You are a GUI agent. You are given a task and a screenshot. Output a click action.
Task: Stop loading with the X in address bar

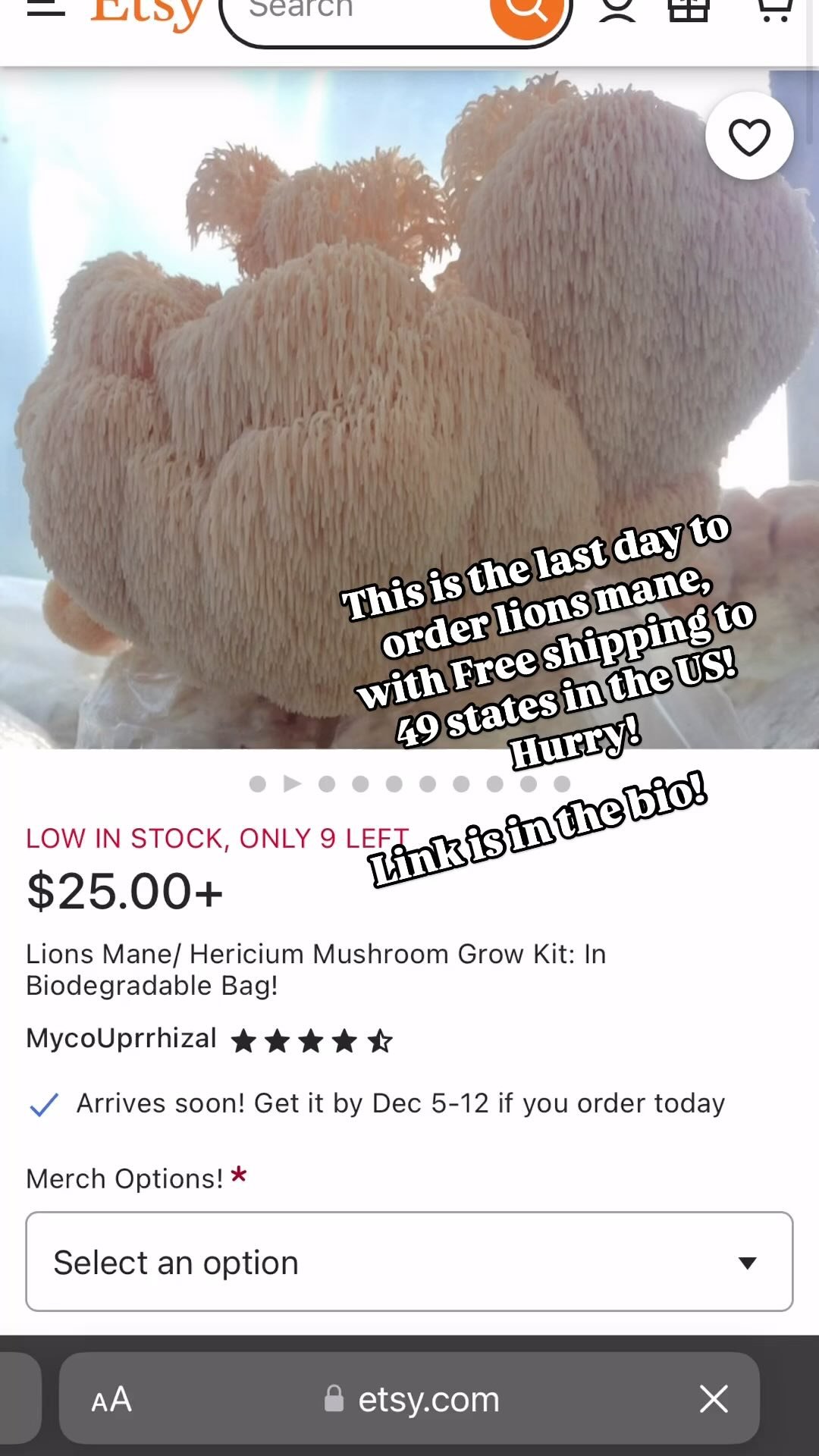point(714,1399)
